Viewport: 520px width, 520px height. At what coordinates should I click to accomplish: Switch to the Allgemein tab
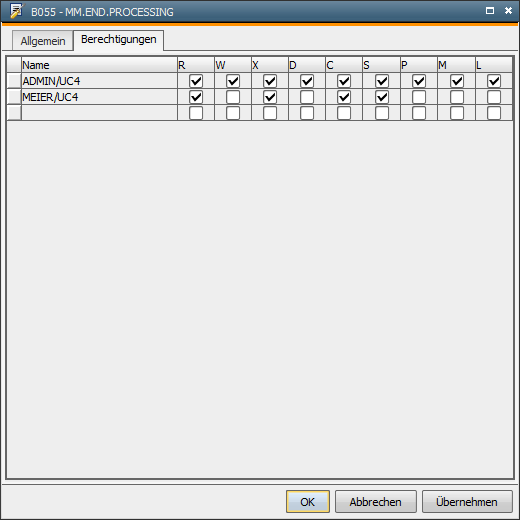click(43, 41)
